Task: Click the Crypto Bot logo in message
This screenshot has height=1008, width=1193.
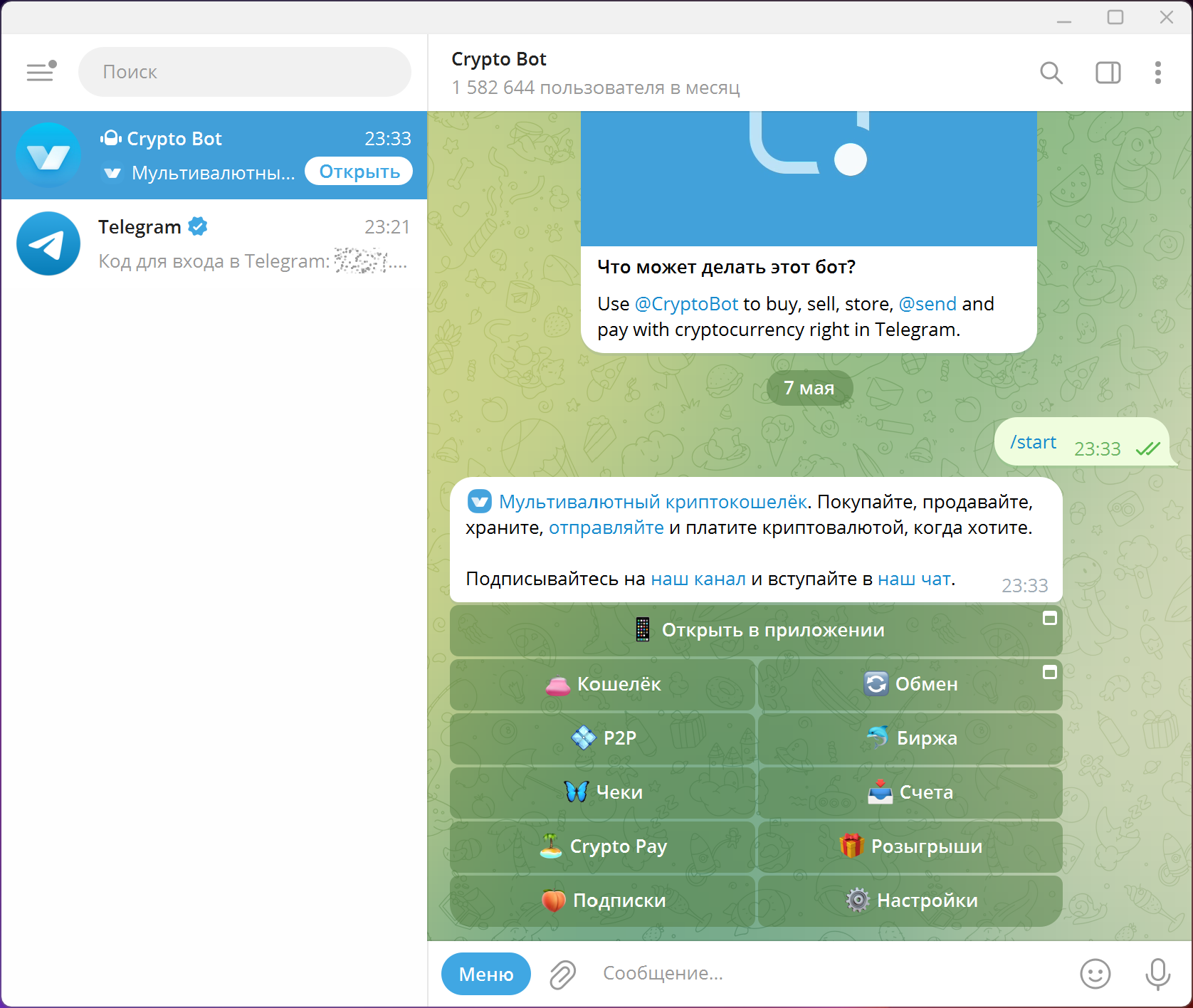Action: point(479,502)
